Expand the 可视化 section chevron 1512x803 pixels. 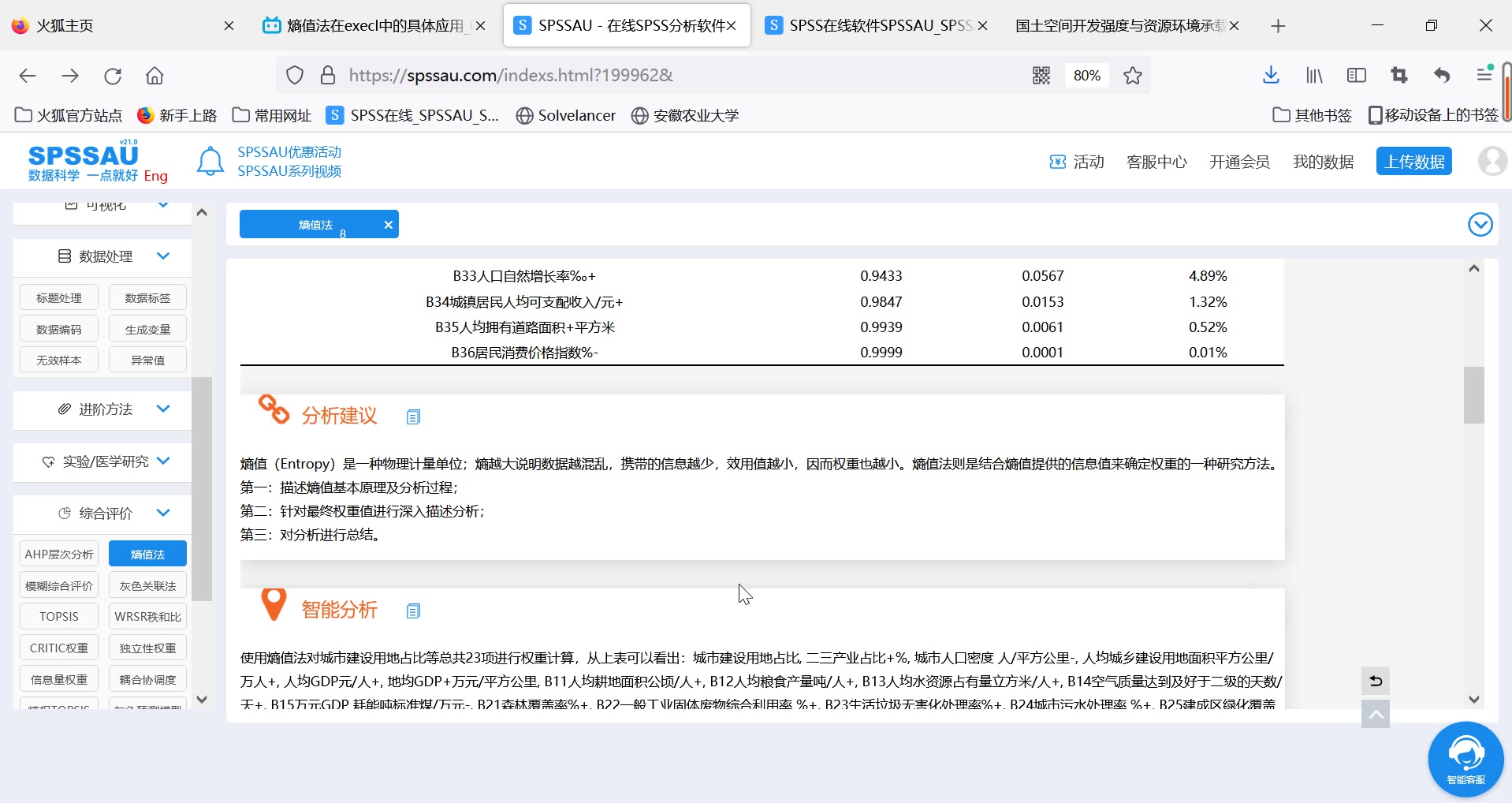(x=163, y=205)
